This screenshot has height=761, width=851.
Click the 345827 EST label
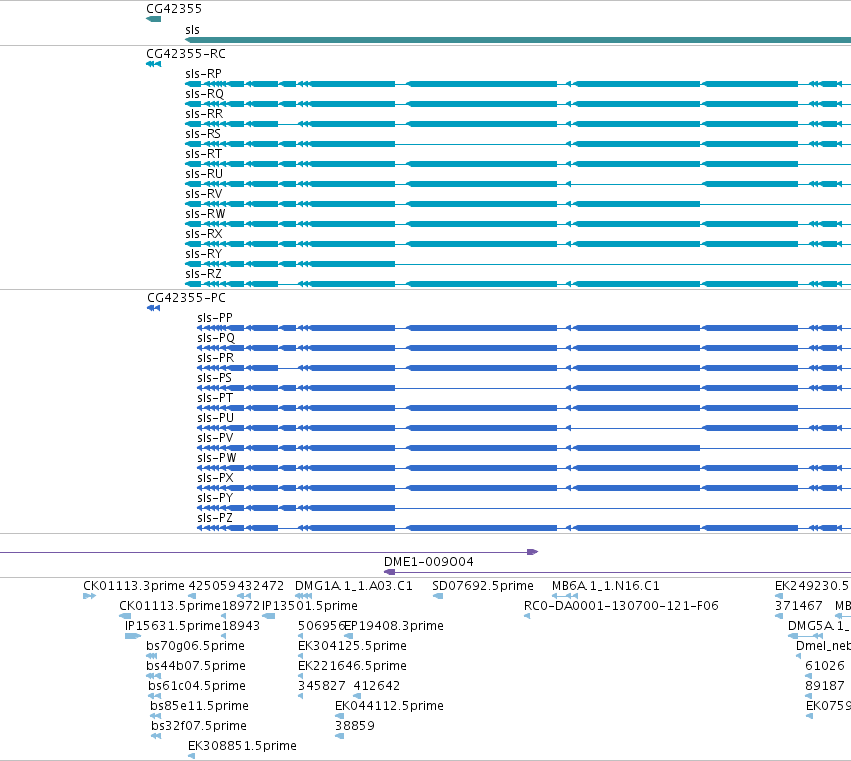(x=321, y=686)
